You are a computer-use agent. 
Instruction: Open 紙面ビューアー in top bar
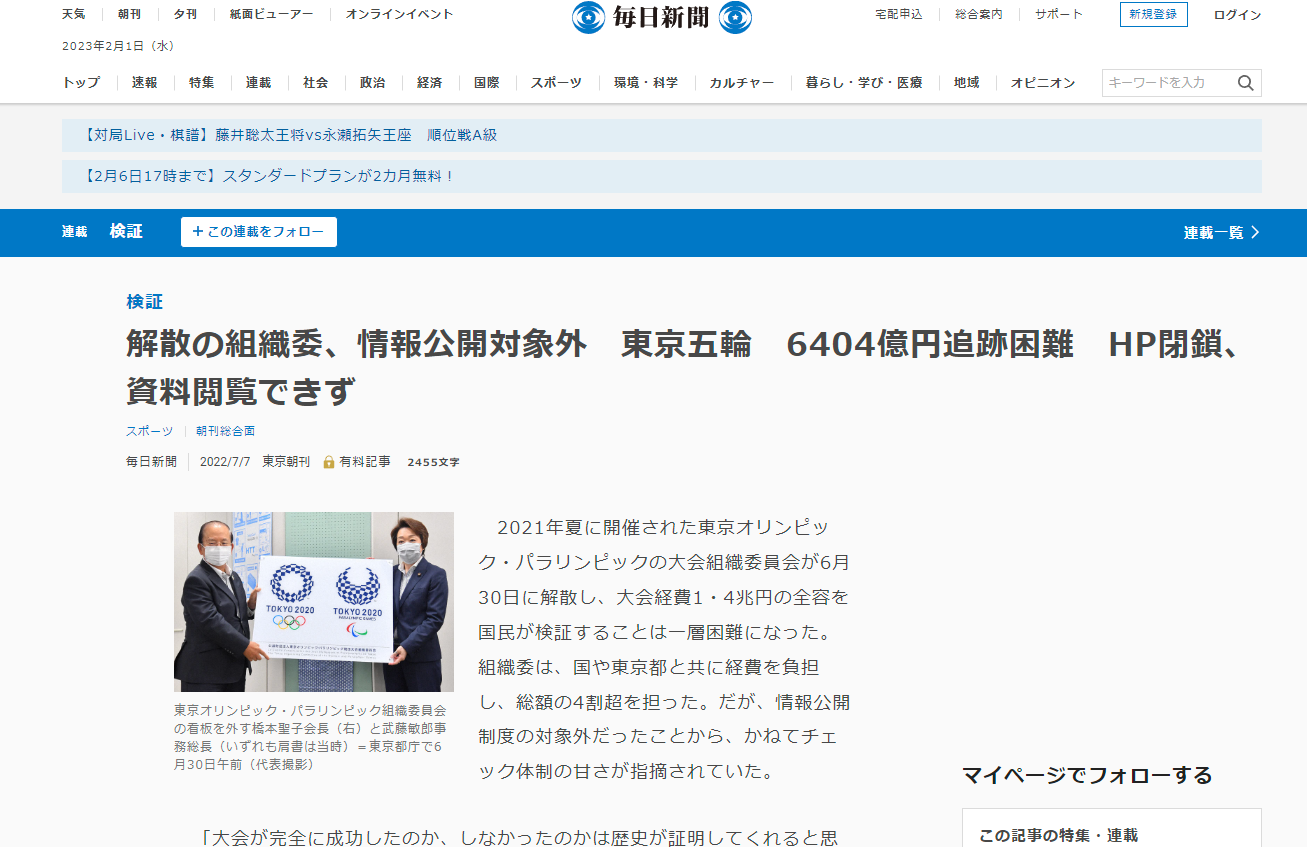point(271,14)
